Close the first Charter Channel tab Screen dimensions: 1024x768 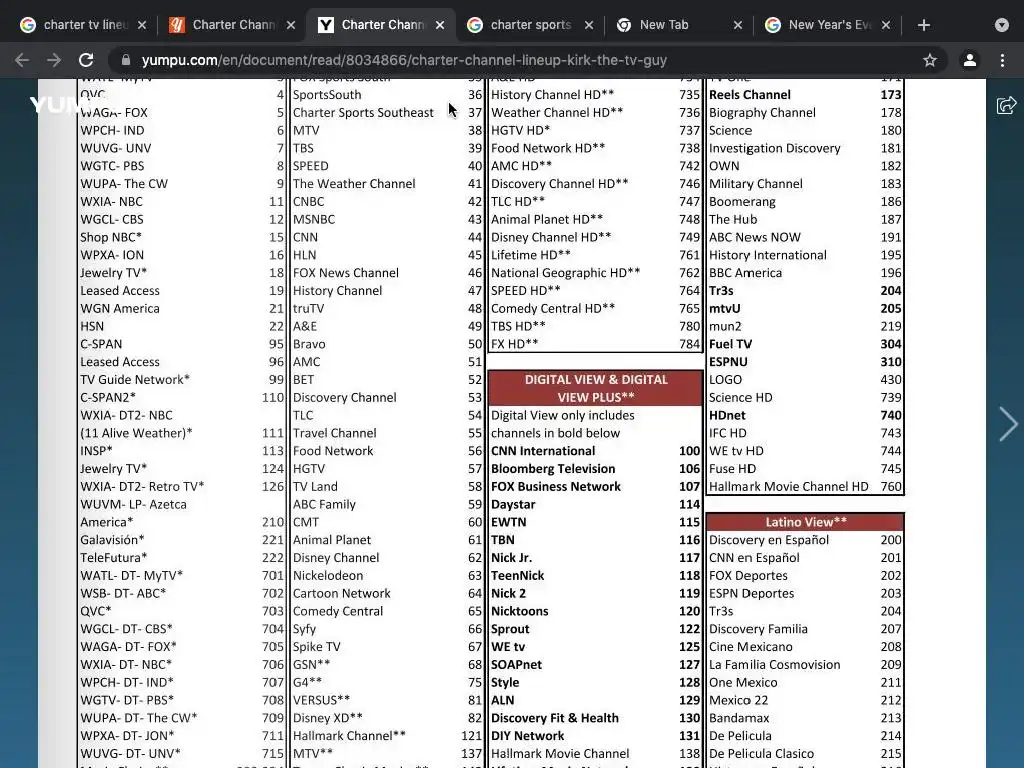[291, 25]
